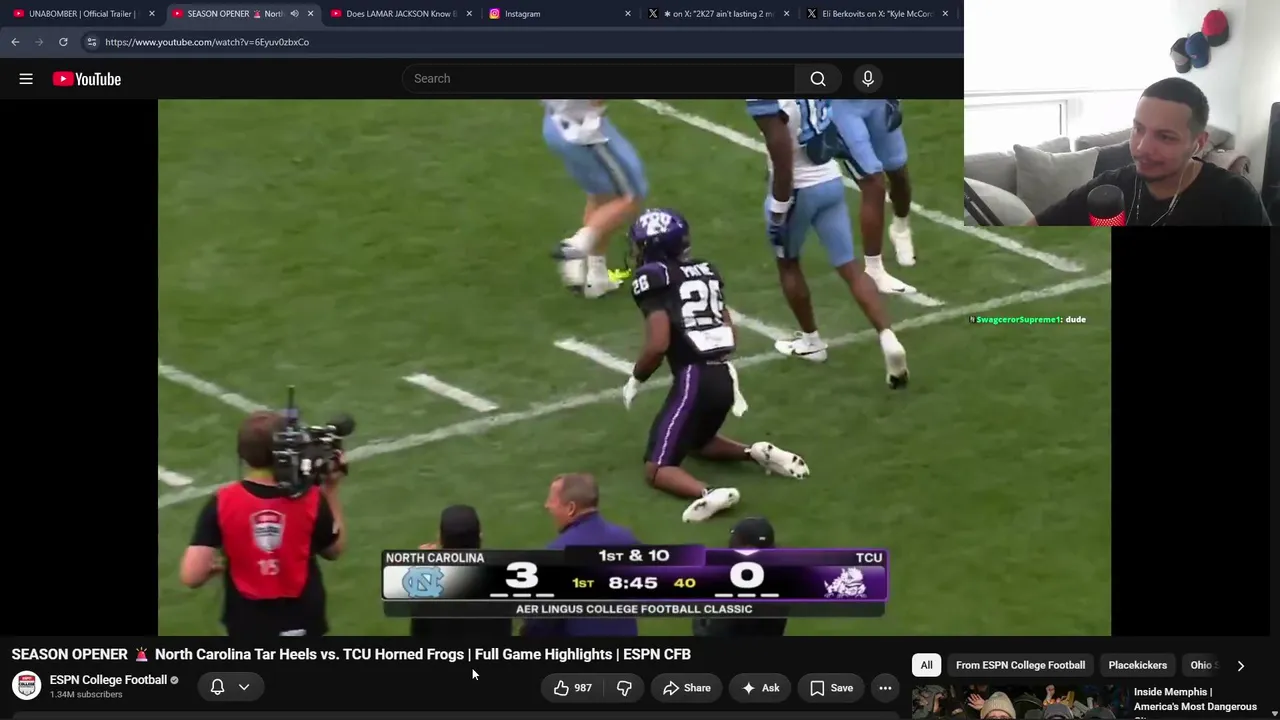Ask about this video
Viewport: 1280px width, 720px height.
tap(760, 688)
